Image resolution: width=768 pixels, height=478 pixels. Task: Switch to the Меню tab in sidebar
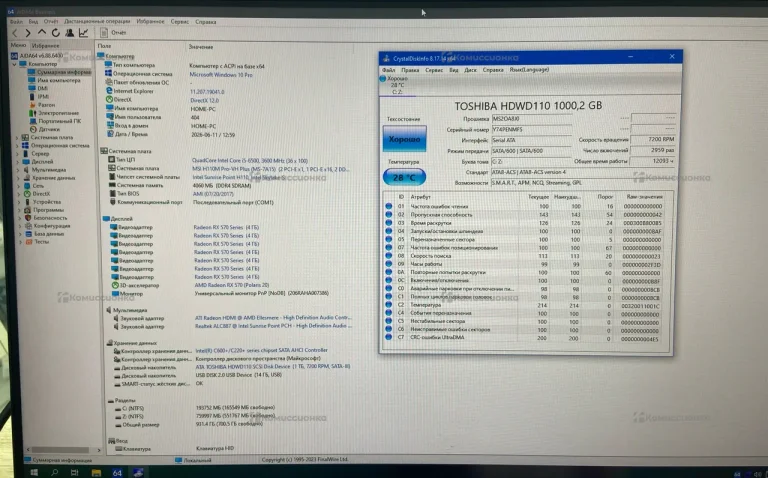pyautogui.click(x=18, y=45)
